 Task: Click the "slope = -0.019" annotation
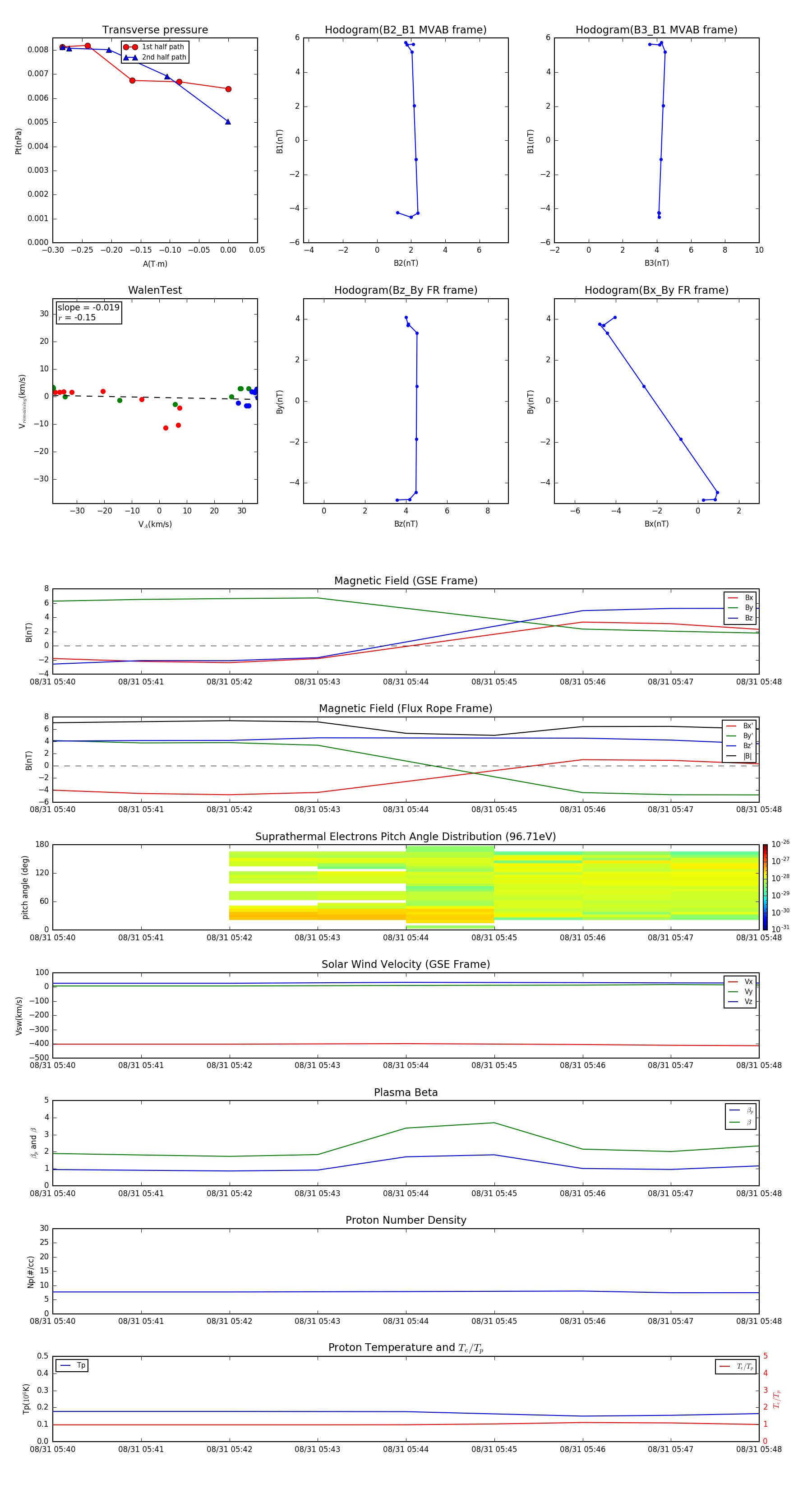(88, 308)
